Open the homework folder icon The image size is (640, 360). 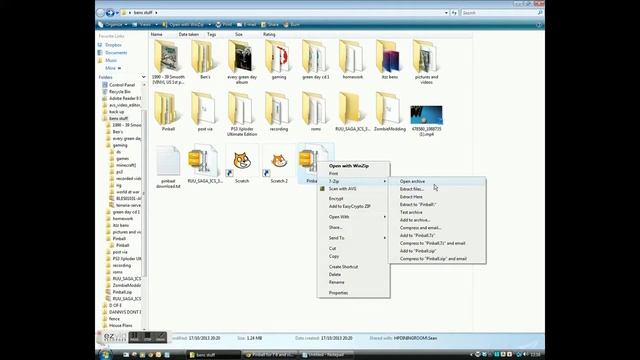pos(352,57)
